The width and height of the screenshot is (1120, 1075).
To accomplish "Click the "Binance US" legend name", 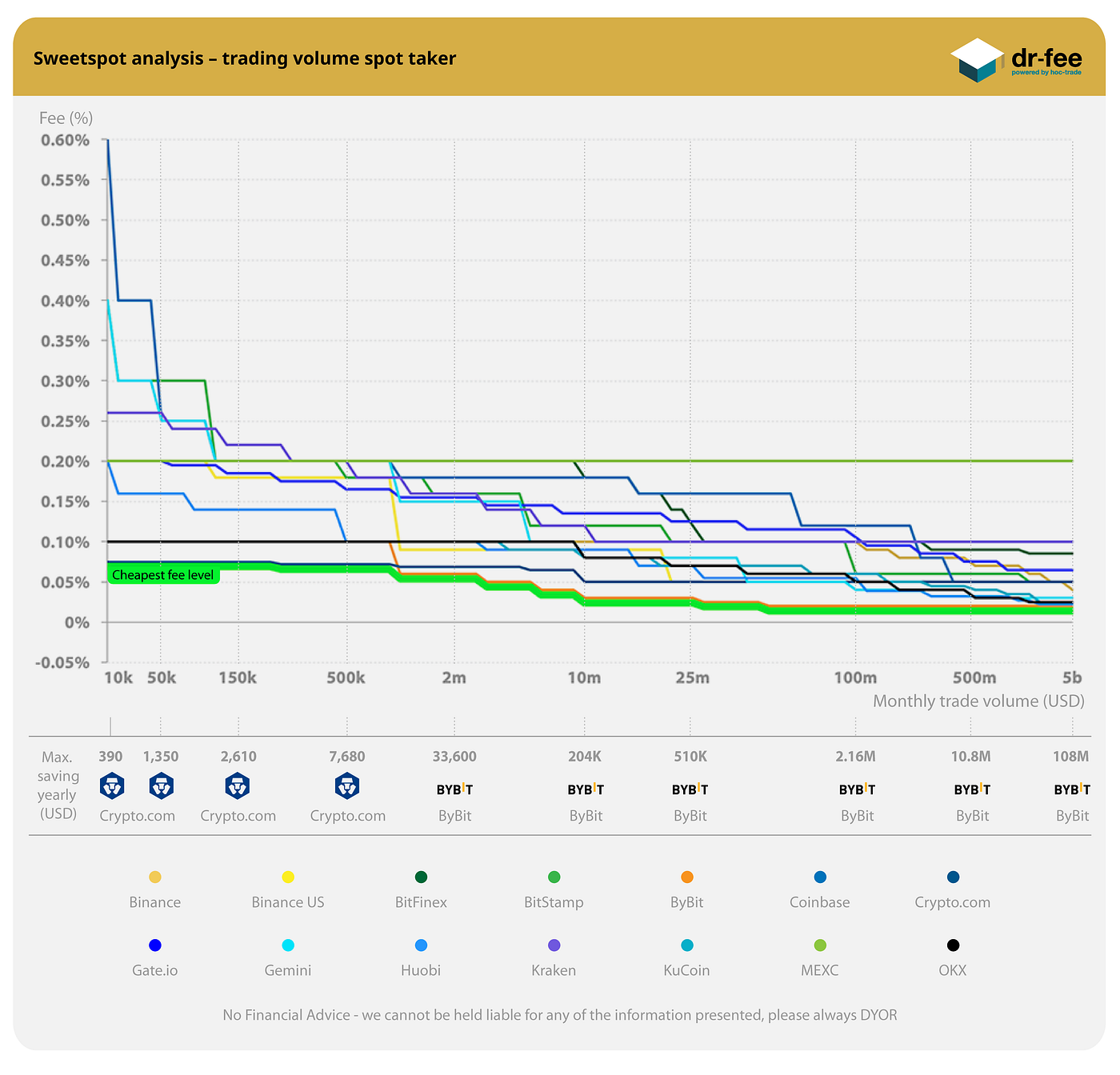I will pos(288,902).
